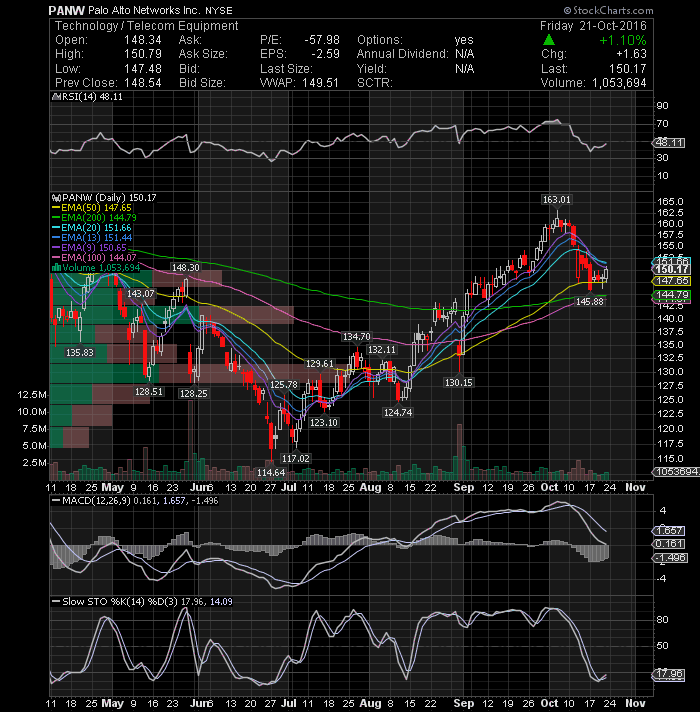The image size is (700, 712).
Task: Click the 163.01 peak price annotation
Action: pyautogui.click(x=557, y=199)
